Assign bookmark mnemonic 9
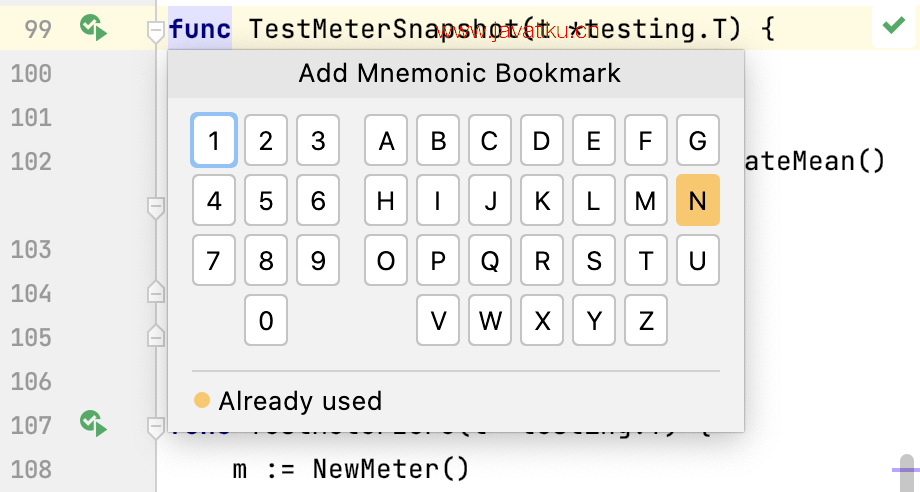The height and width of the screenshot is (492, 920). 318,260
